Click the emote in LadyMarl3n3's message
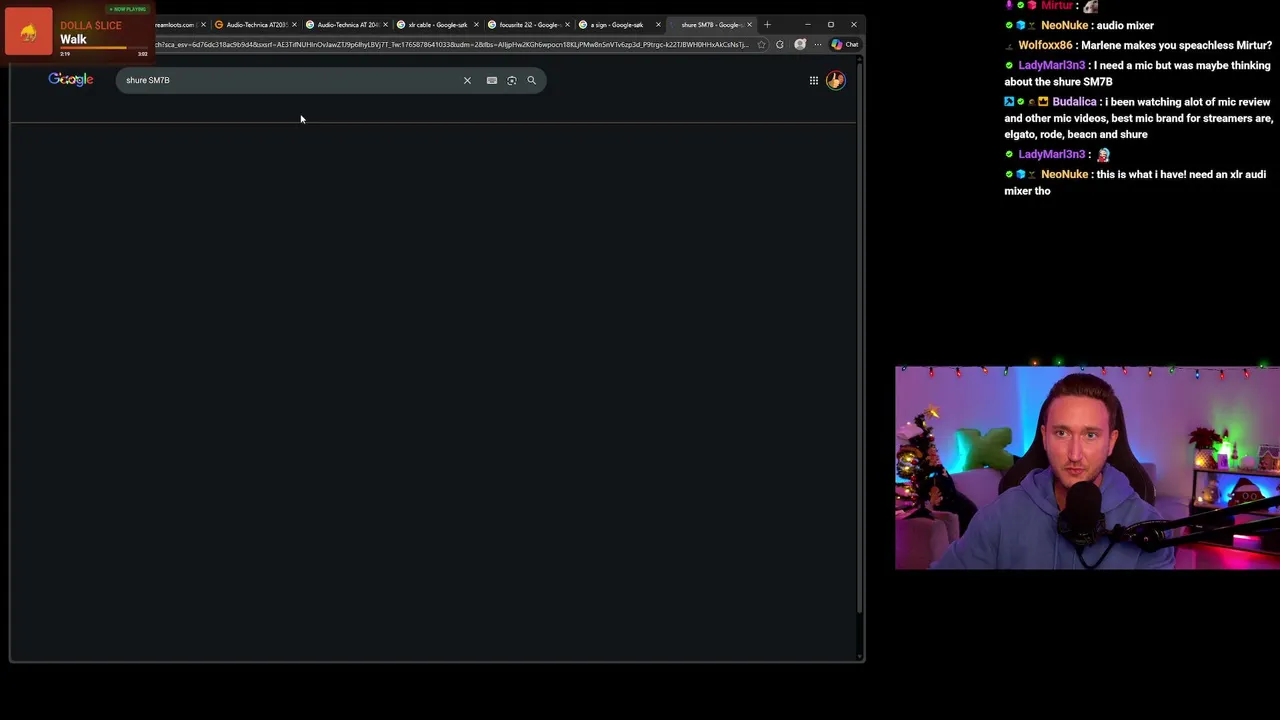Screen dimensions: 1280x720 point(1103,155)
